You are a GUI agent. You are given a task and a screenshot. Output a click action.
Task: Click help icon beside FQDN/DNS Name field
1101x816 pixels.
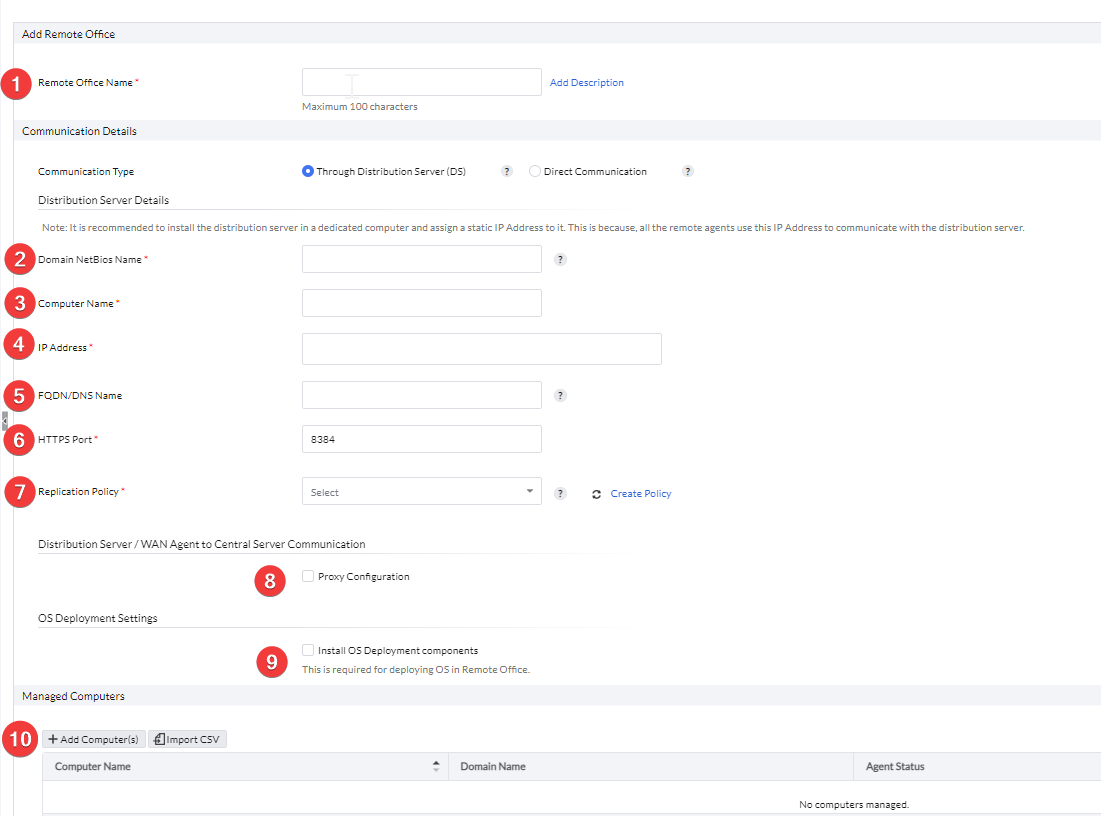560,395
